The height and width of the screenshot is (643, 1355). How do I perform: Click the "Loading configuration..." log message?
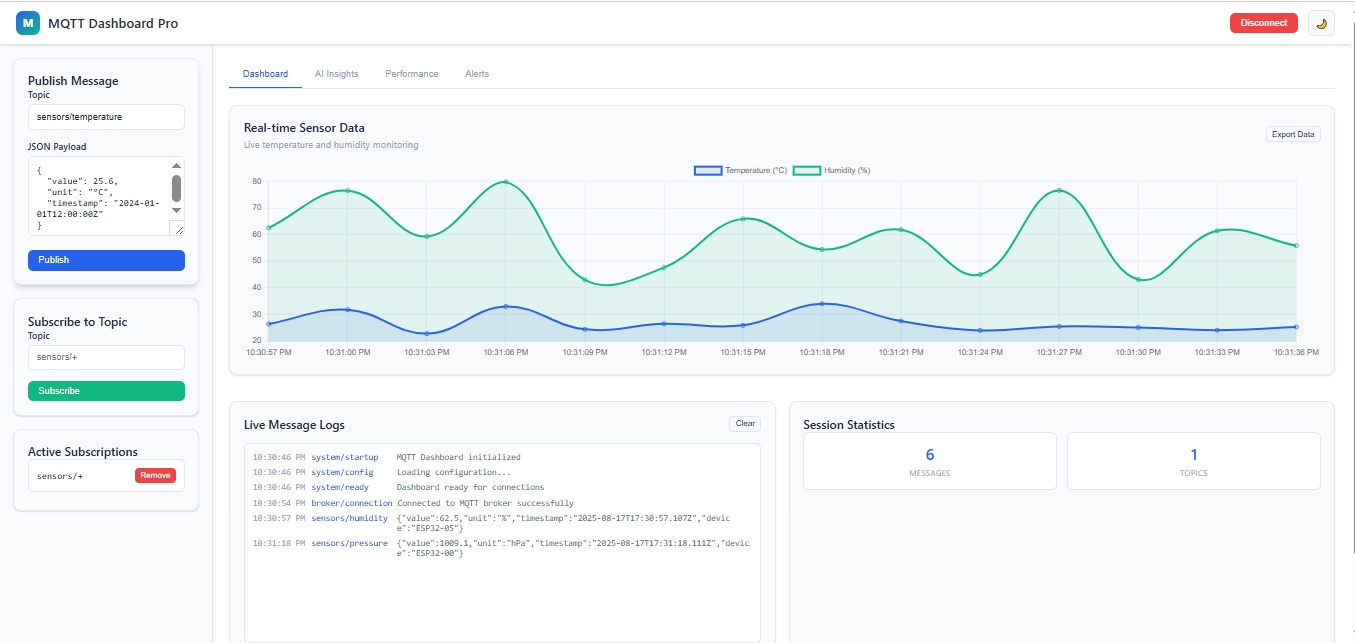[454, 472]
